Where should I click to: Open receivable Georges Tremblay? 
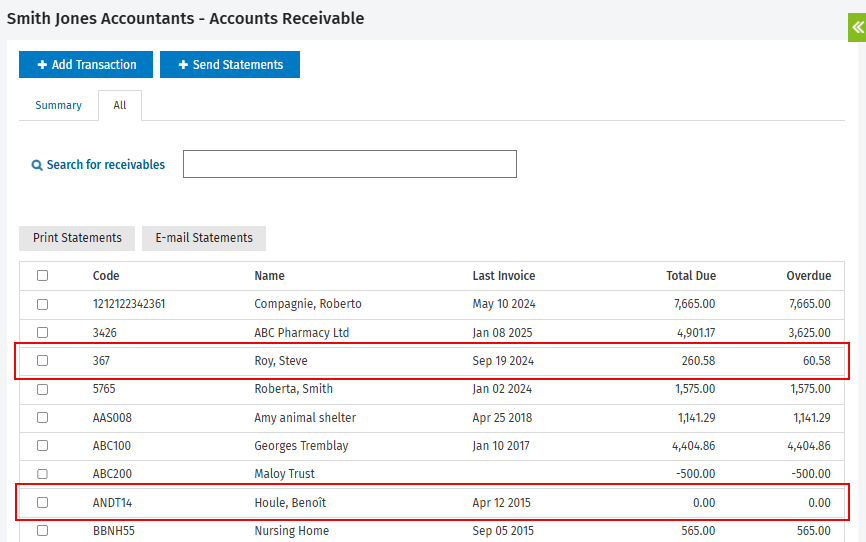(x=301, y=446)
